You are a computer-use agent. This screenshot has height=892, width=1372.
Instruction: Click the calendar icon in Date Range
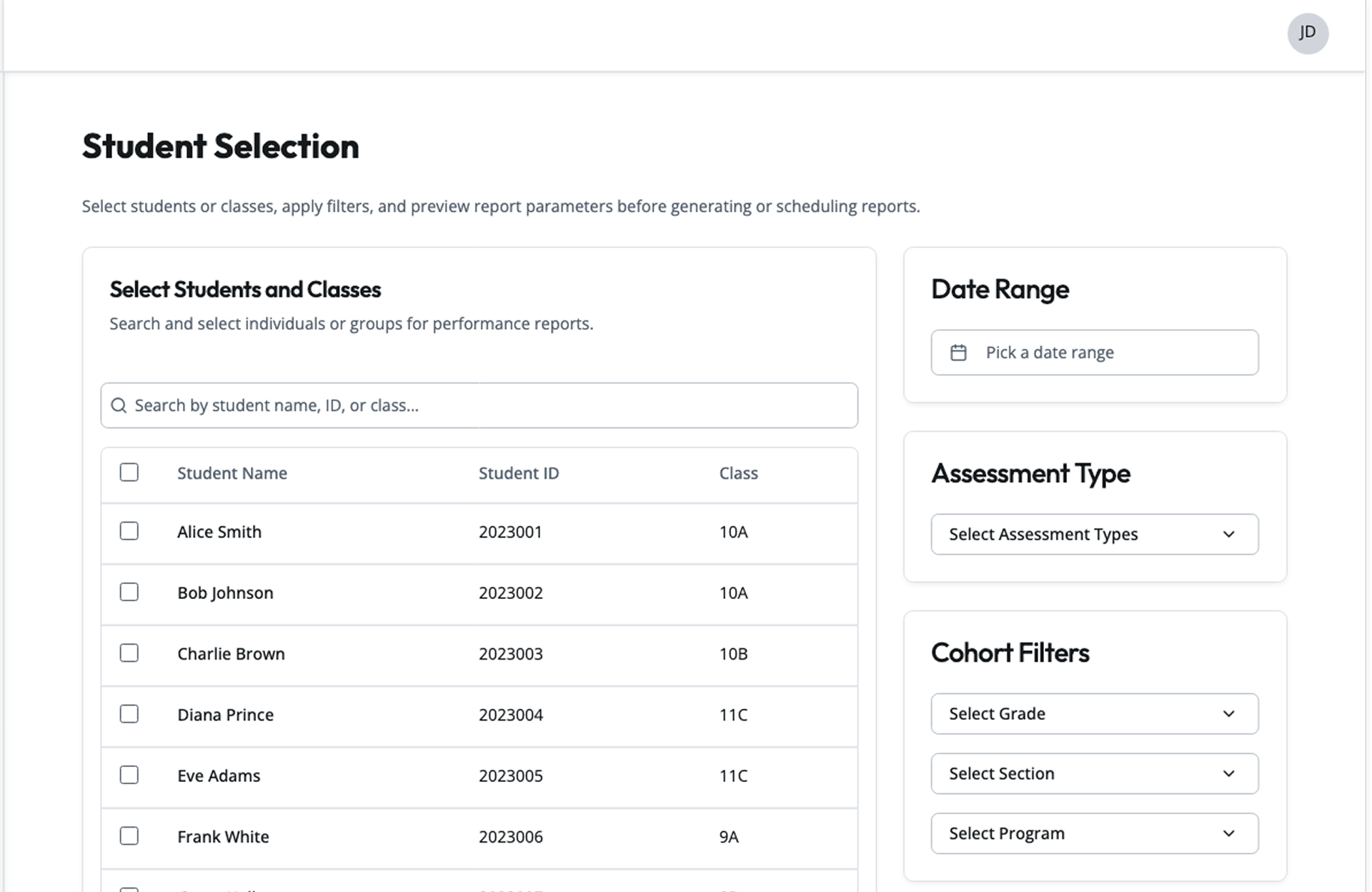click(958, 352)
